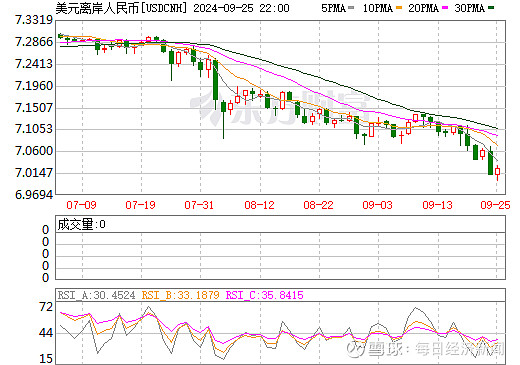
Task: Click the USDCNH chart title text
Action: click(121, 8)
